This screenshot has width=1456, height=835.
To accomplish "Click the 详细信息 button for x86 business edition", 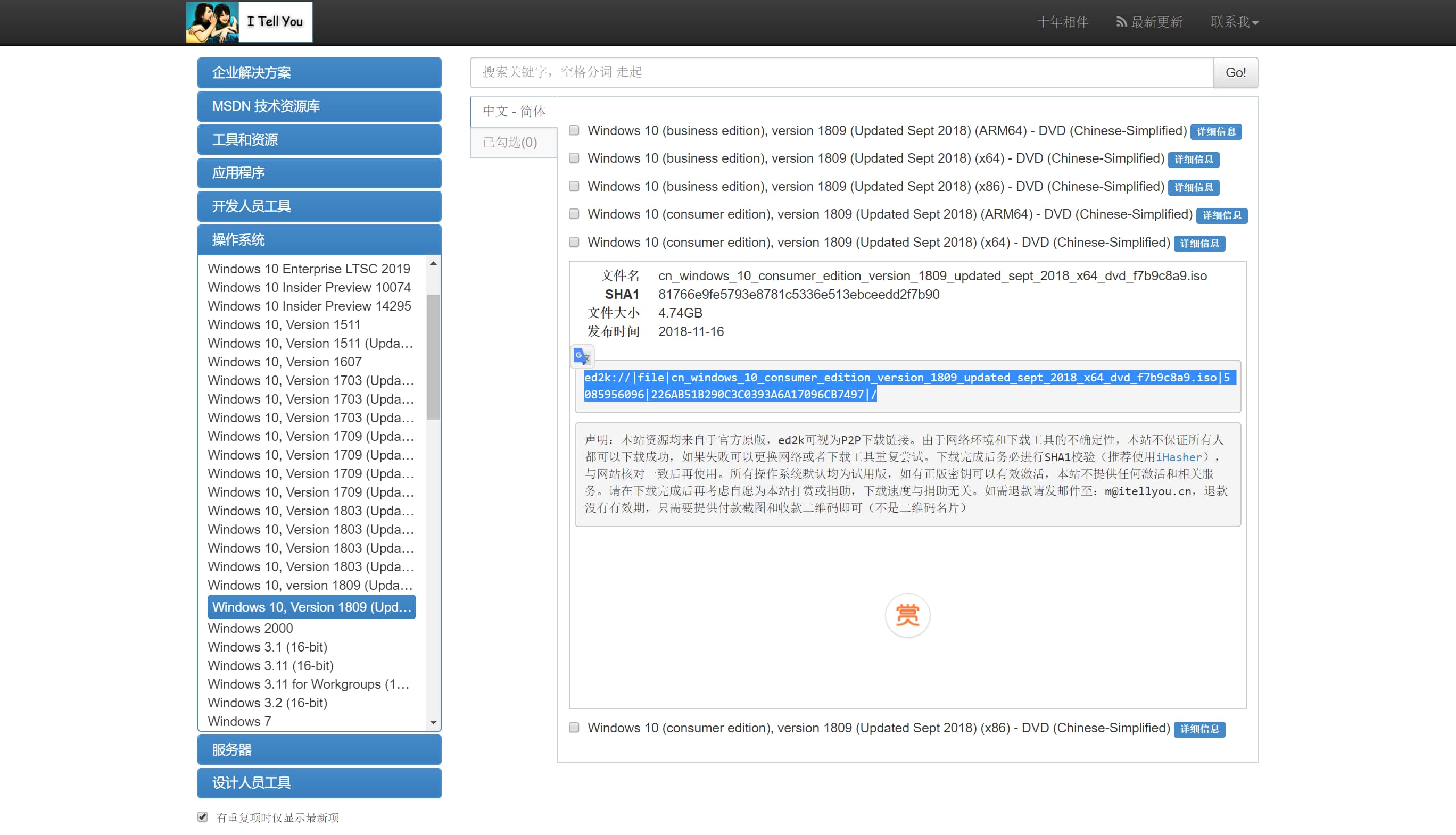I will tap(1196, 186).
